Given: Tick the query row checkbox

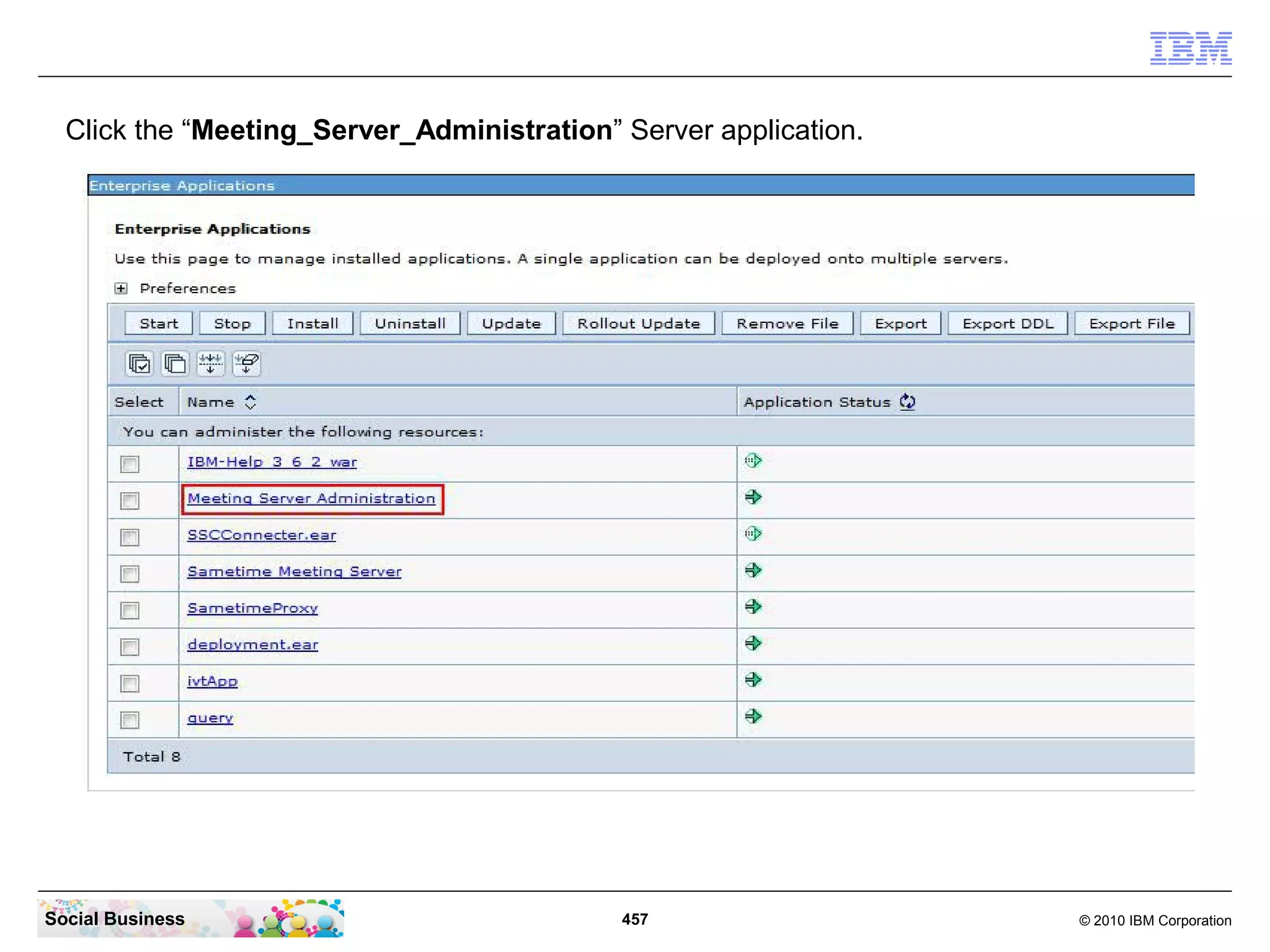Looking at the screenshot, I should point(130,720).
